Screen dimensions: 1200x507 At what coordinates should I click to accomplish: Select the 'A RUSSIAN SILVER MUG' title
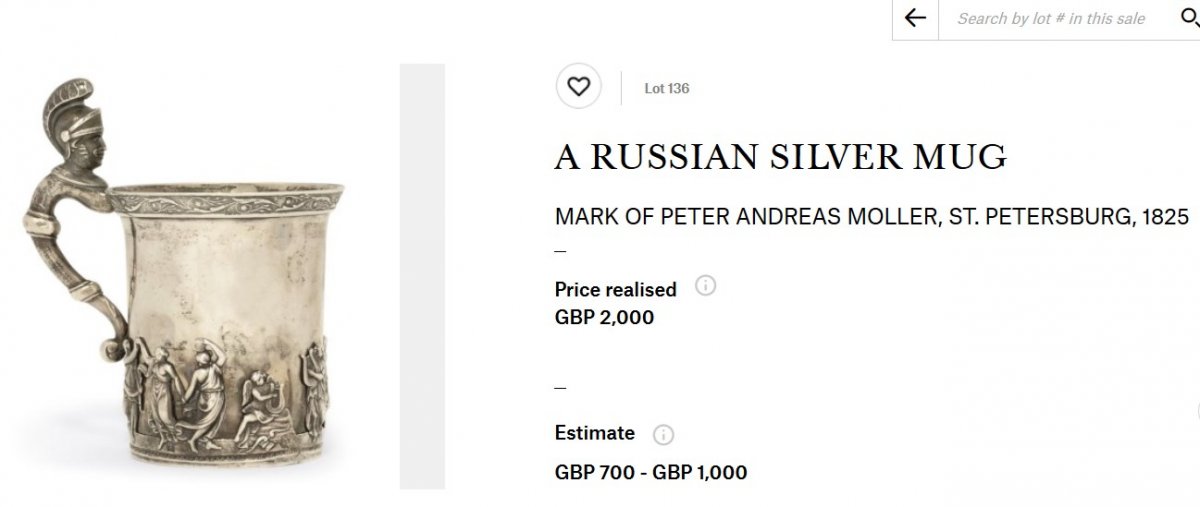[781, 159]
